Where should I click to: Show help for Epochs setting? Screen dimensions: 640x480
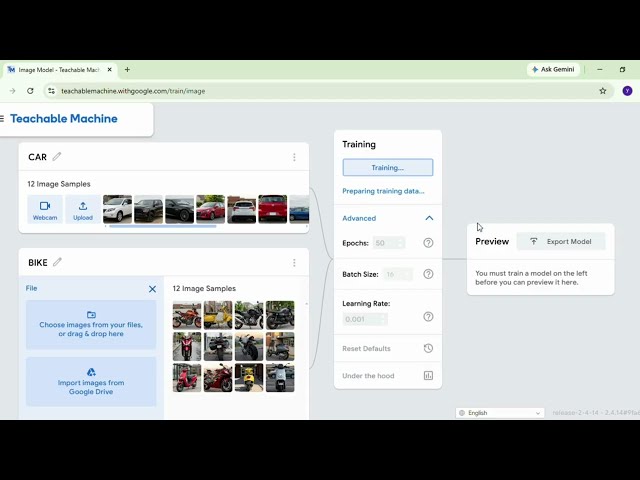tap(428, 243)
